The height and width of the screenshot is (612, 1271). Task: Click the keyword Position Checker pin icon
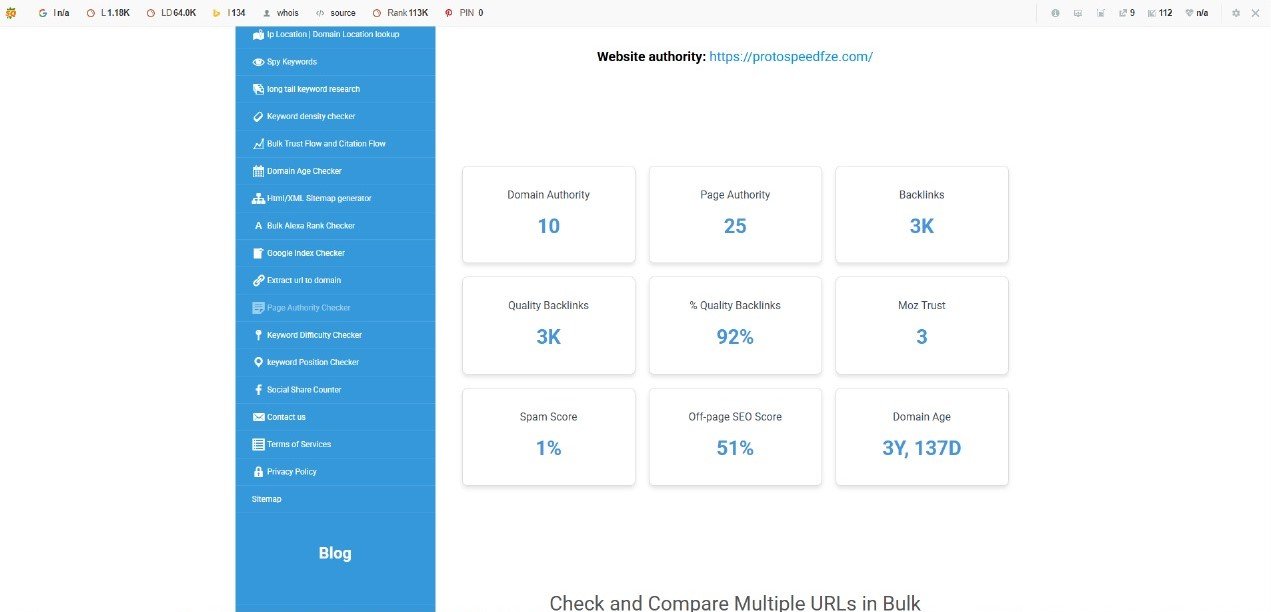point(258,362)
